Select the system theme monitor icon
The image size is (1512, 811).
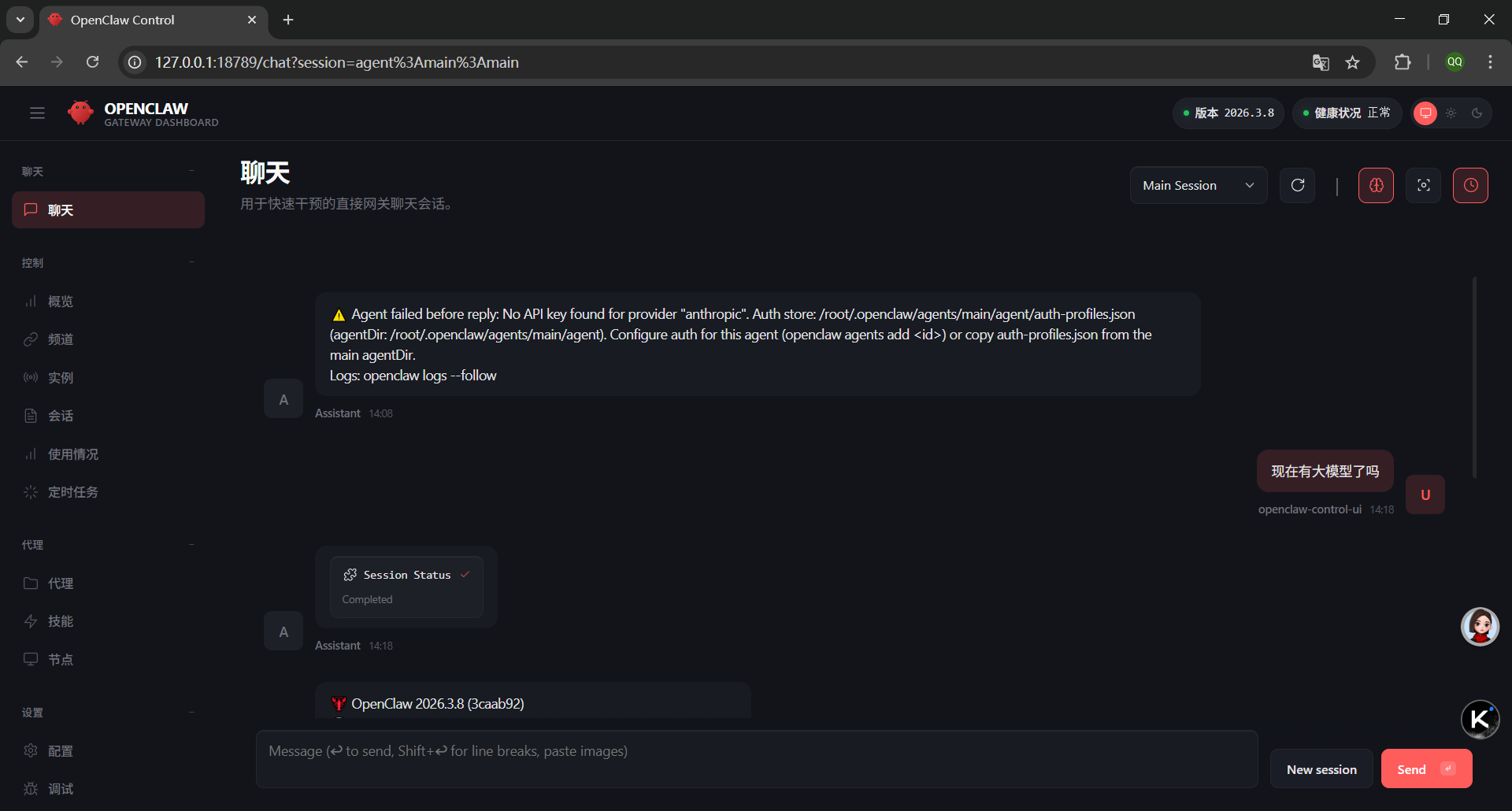point(1425,113)
